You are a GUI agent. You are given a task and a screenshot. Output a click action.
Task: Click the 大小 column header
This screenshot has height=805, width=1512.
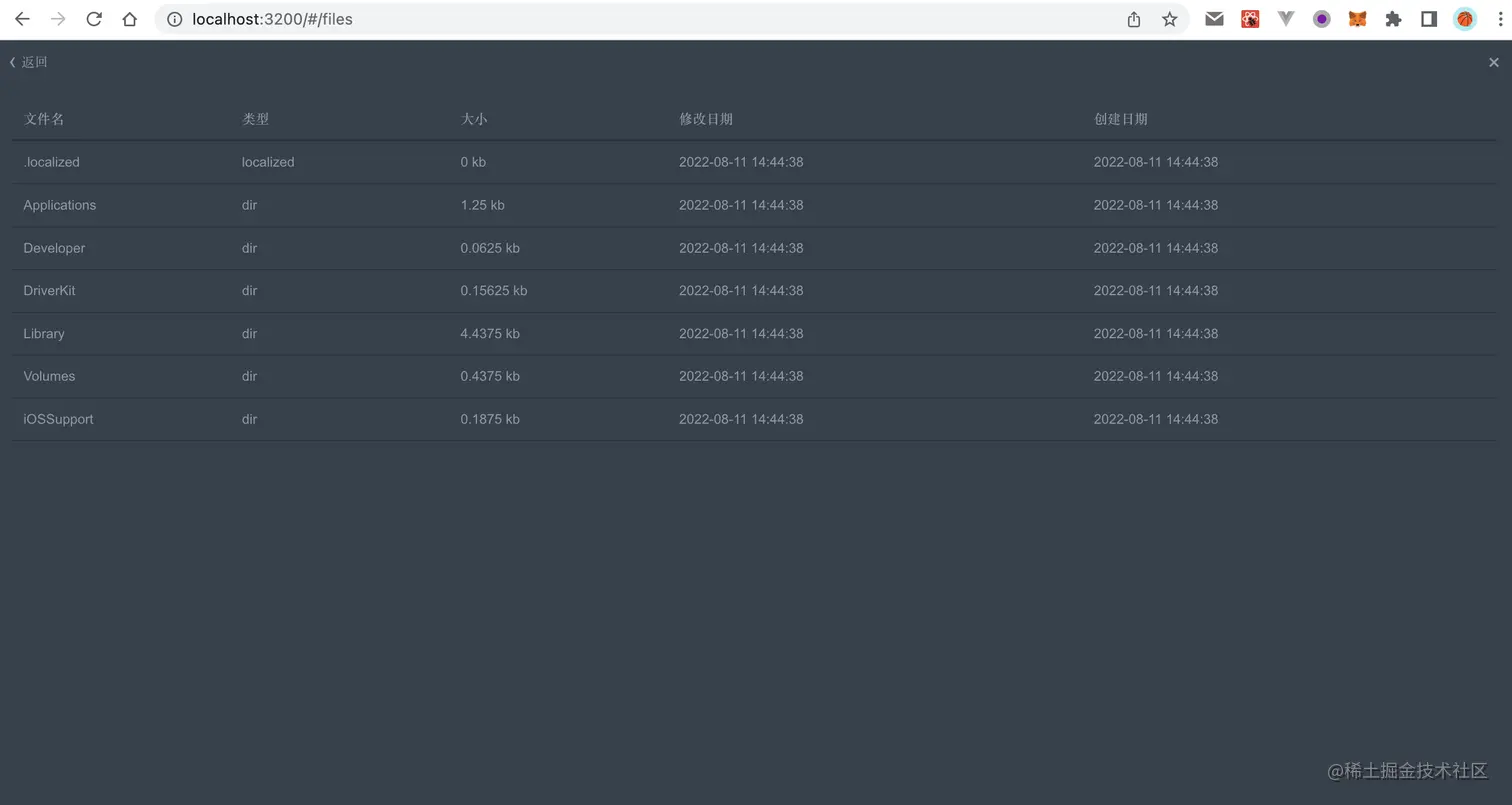point(474,119)
